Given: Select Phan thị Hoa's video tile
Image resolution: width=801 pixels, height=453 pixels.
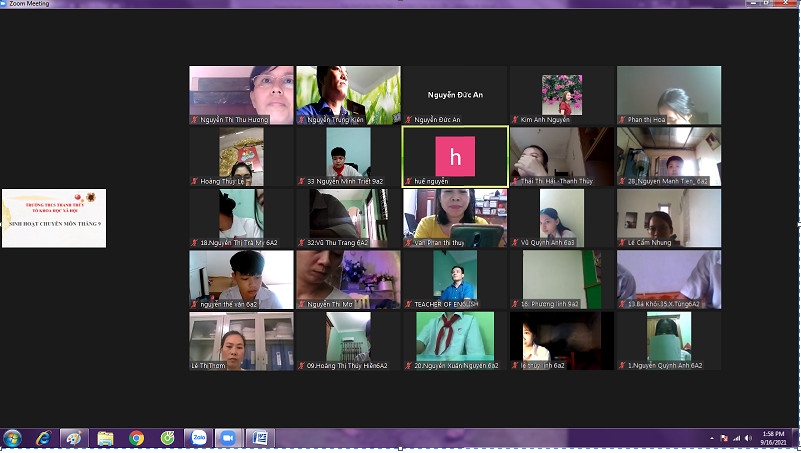Looking at the screenshot, I should click(x=668, y=94).
